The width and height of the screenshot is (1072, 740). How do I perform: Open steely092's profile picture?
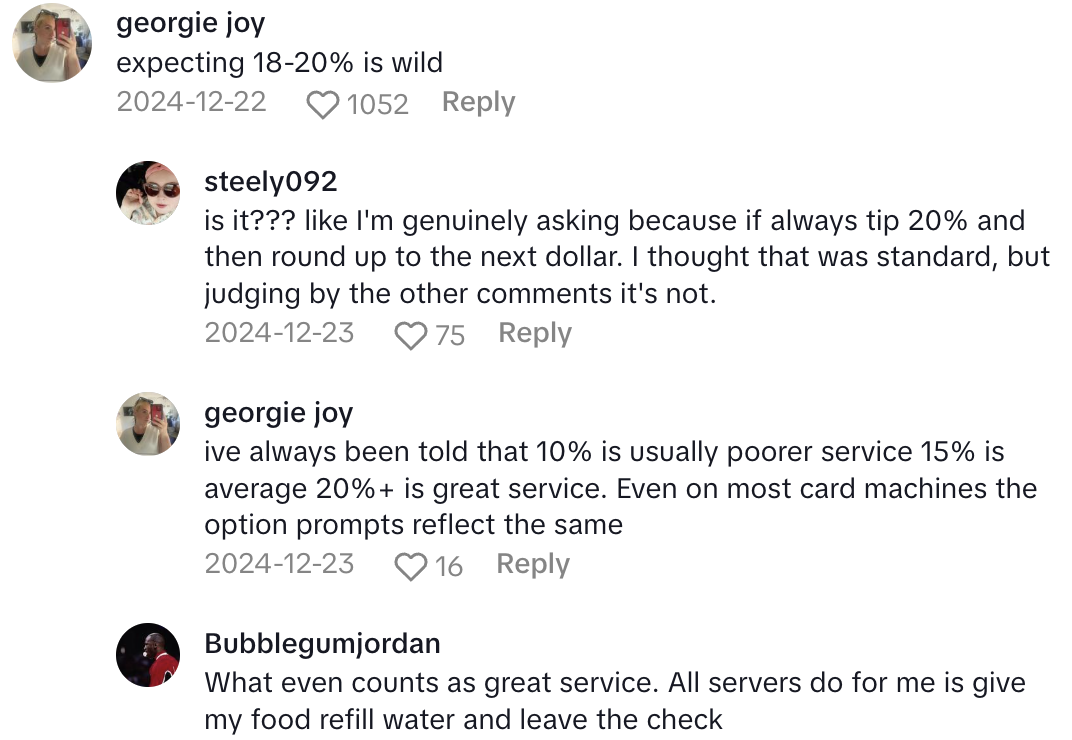pos(148,192)
